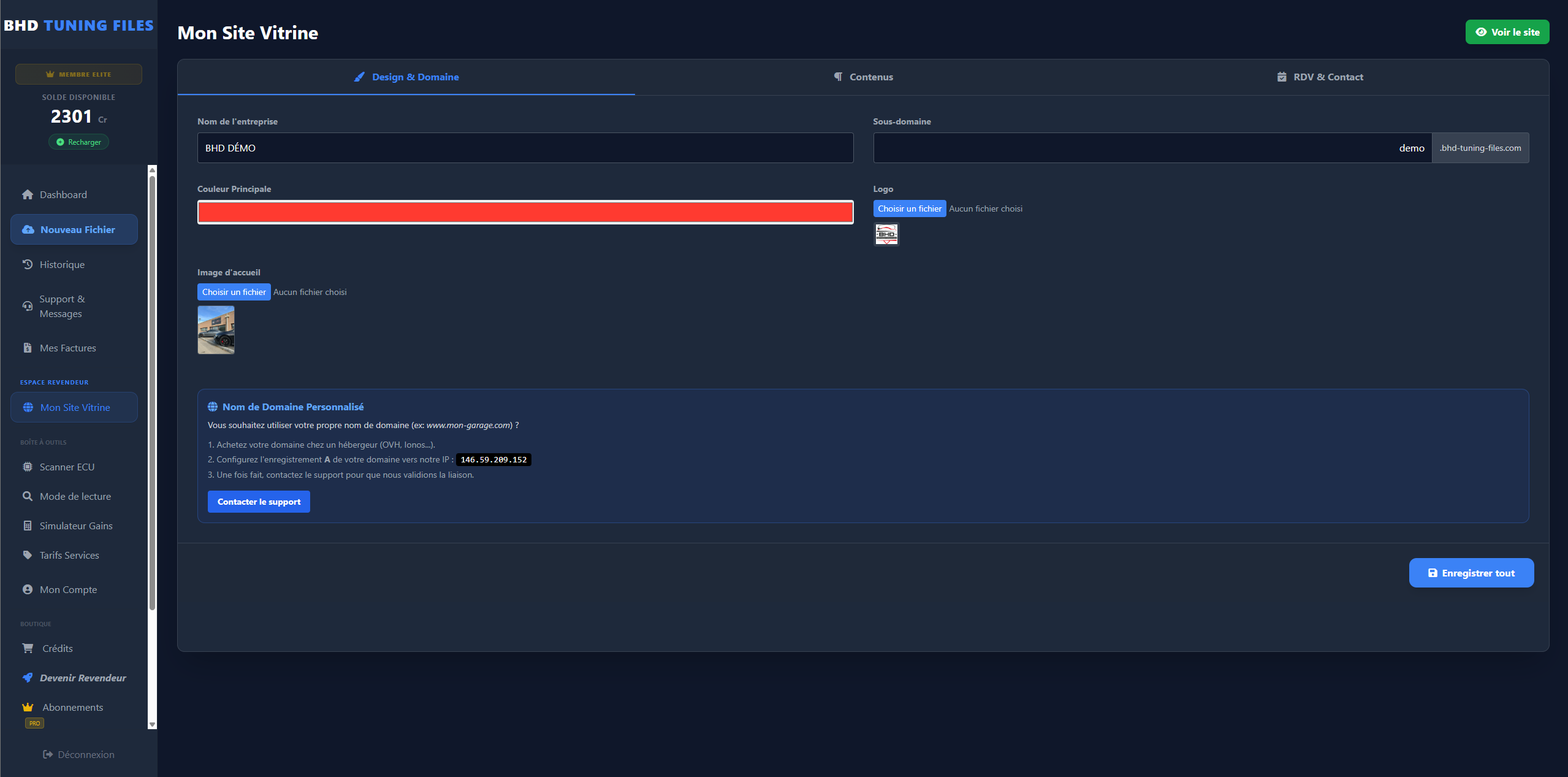The width and height of the screenshot is (1568, 777).
Task: Open the Simulateur Gains tool
Action: point(75,526)
